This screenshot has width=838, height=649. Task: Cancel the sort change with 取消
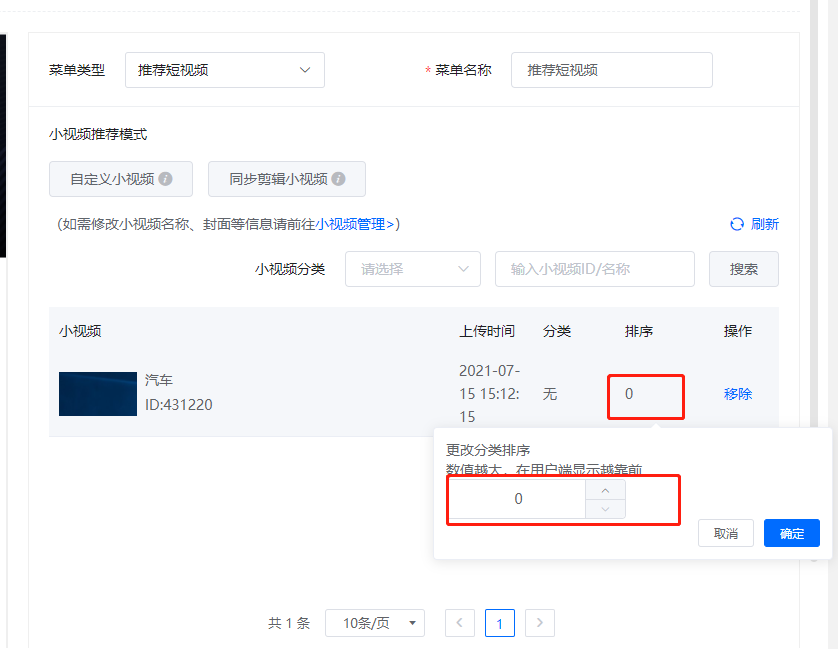(x=726, y=533)
